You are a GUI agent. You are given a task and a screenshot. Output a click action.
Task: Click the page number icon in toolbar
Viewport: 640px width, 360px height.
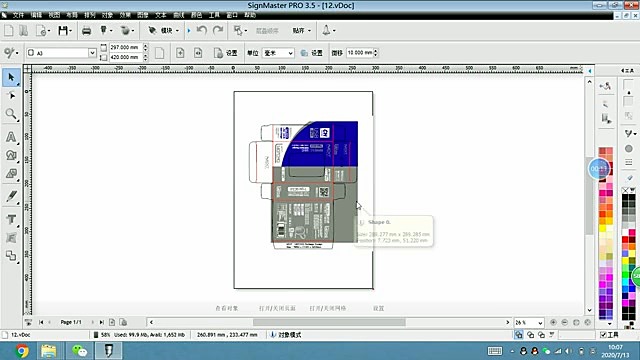pyautogui.click(x=198, y=53)
